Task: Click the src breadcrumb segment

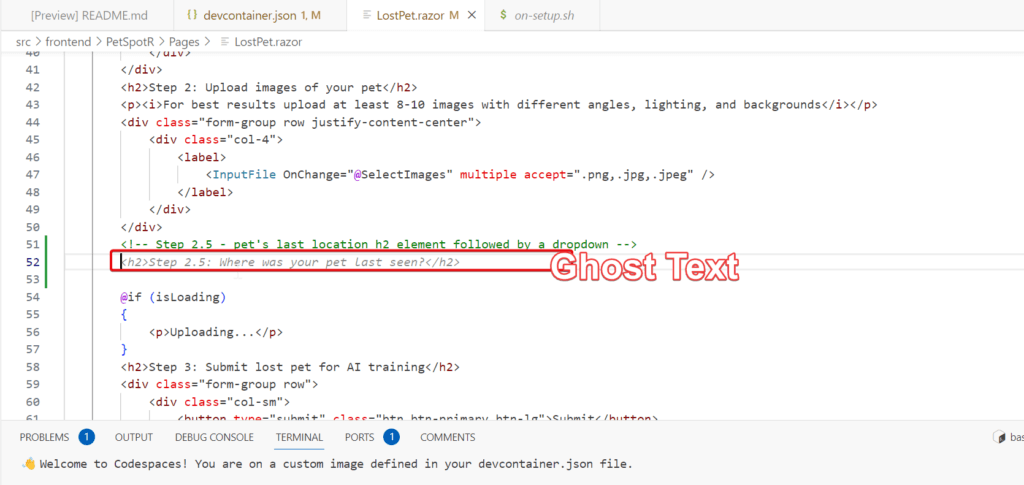Action: coord(23,42)
